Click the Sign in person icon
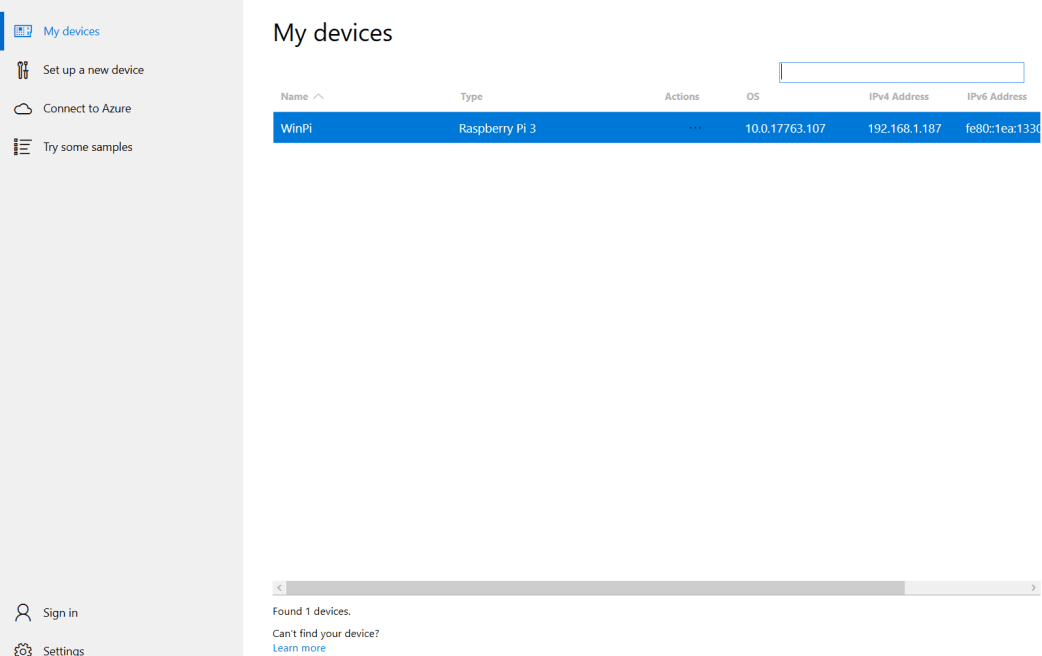Screen dimensions: 1042x656 tap(22, 612)
